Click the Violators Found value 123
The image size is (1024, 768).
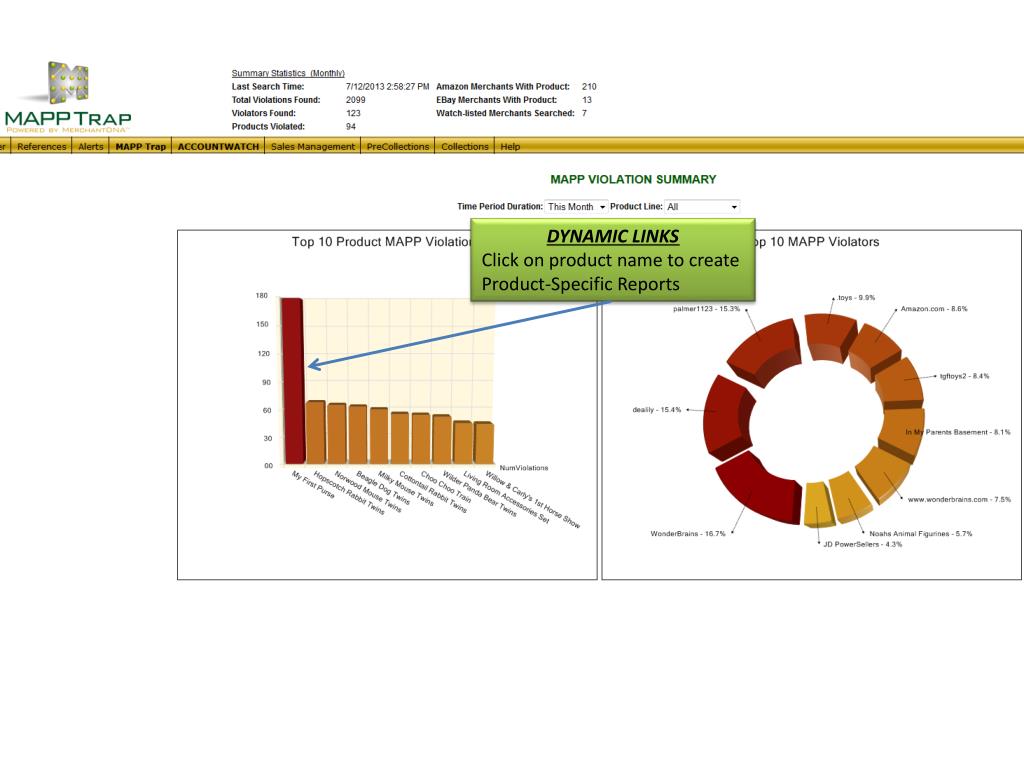pyautogui.click(x=353, y=113)
